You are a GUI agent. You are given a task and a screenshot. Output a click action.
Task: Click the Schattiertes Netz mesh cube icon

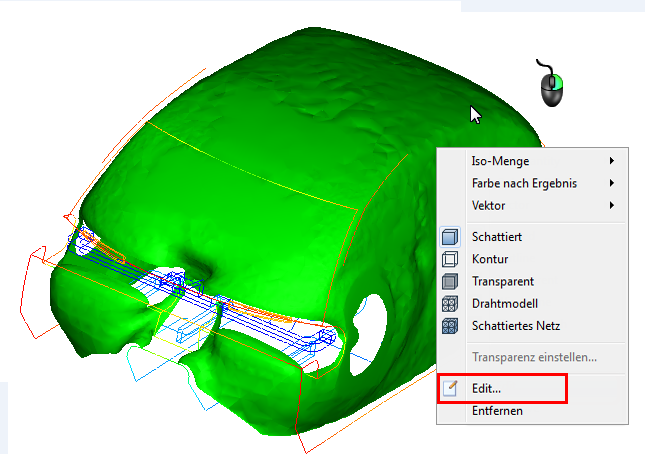(x=450, y=326)
